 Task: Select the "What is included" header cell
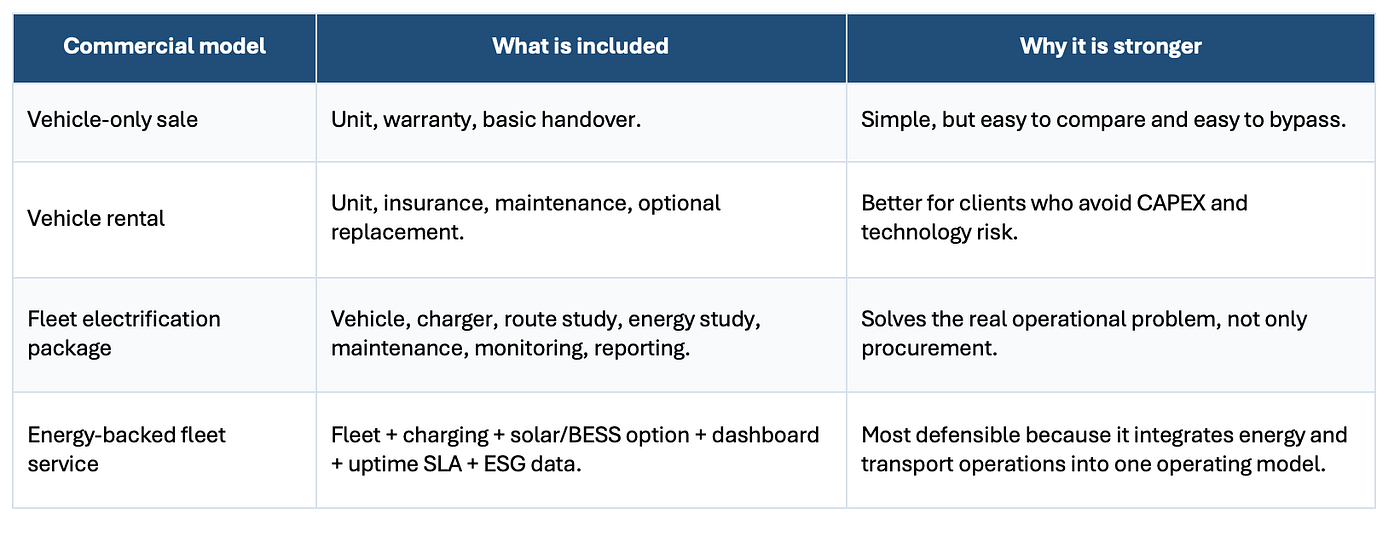(581, 46)
